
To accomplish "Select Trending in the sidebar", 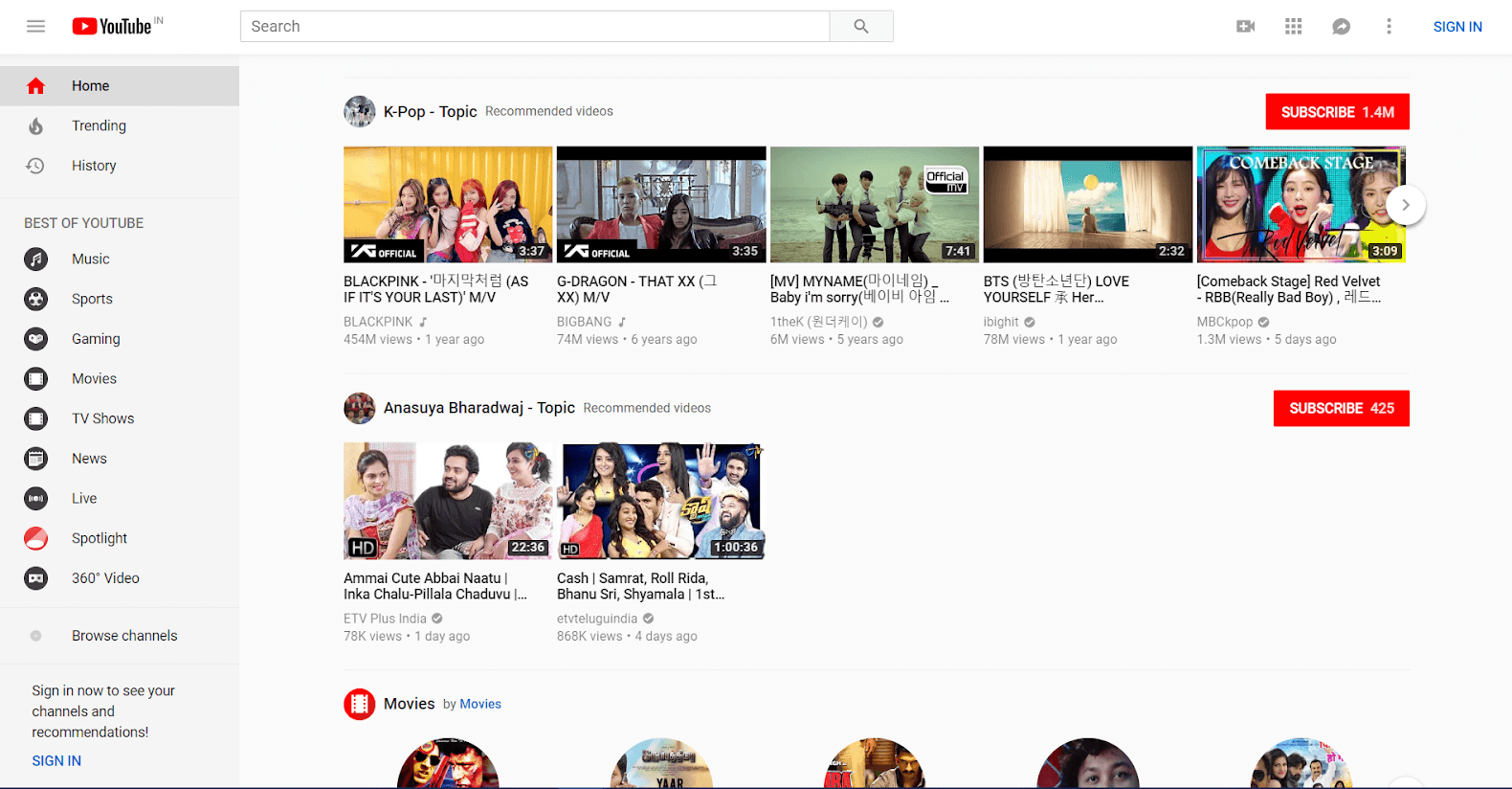I will click(120, 125).
